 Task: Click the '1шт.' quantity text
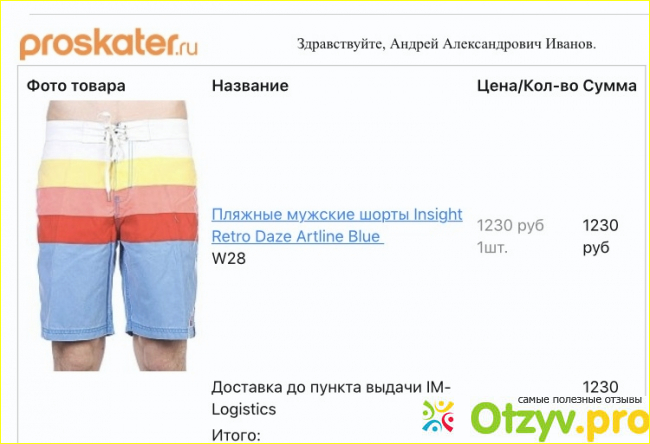(492, 247)
